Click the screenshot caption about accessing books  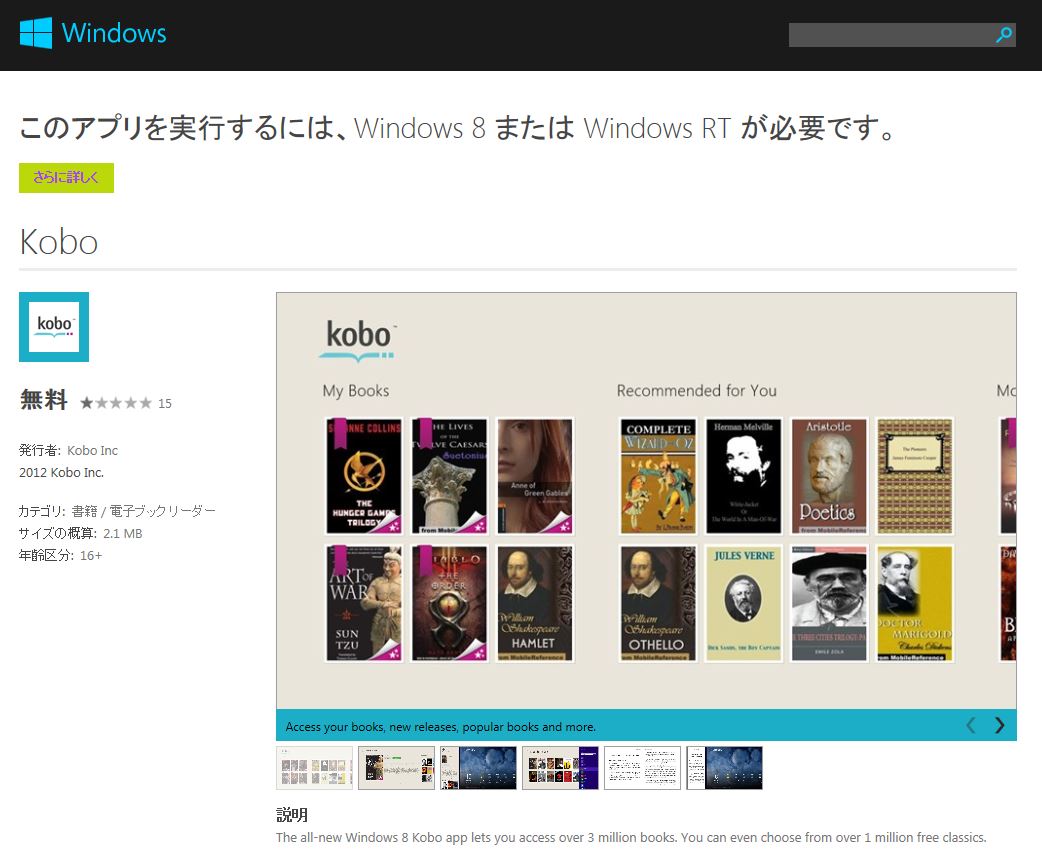441,727
